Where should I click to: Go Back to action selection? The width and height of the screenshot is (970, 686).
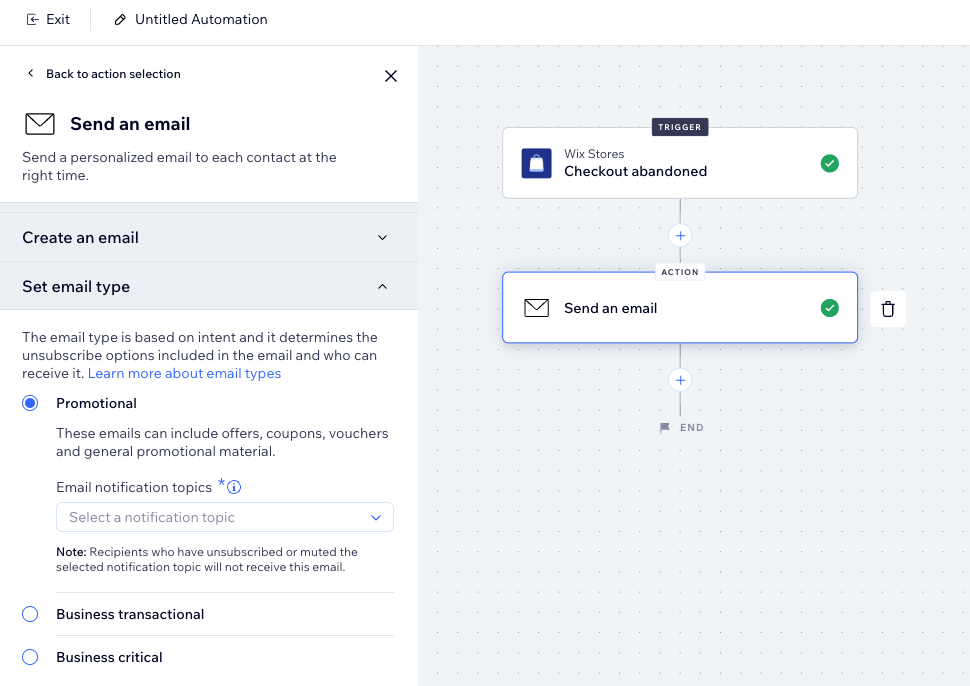point(104,74)
